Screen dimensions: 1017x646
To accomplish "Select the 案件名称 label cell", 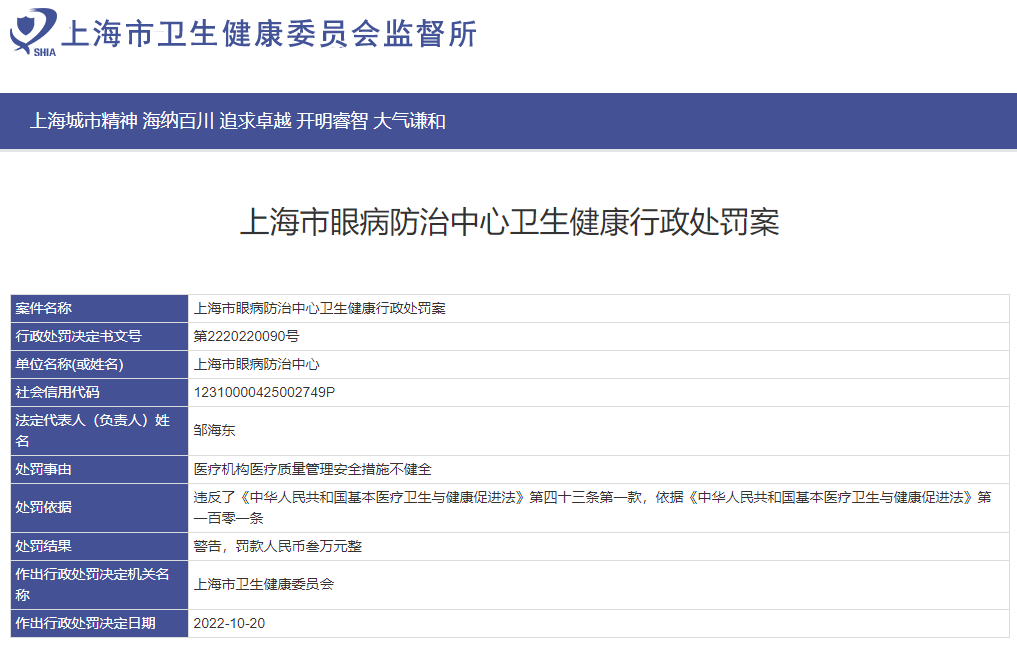I will tap(99, 309).
